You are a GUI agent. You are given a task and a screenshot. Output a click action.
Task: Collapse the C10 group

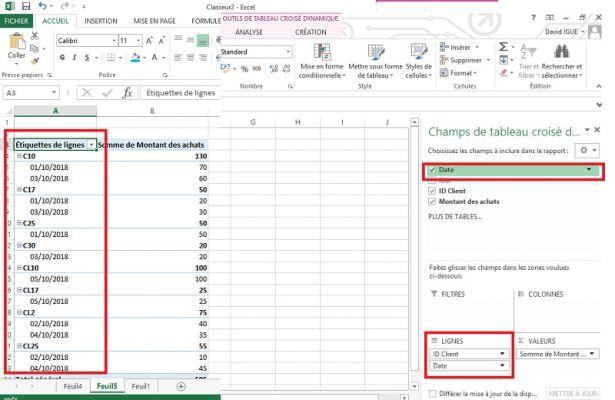19,156
